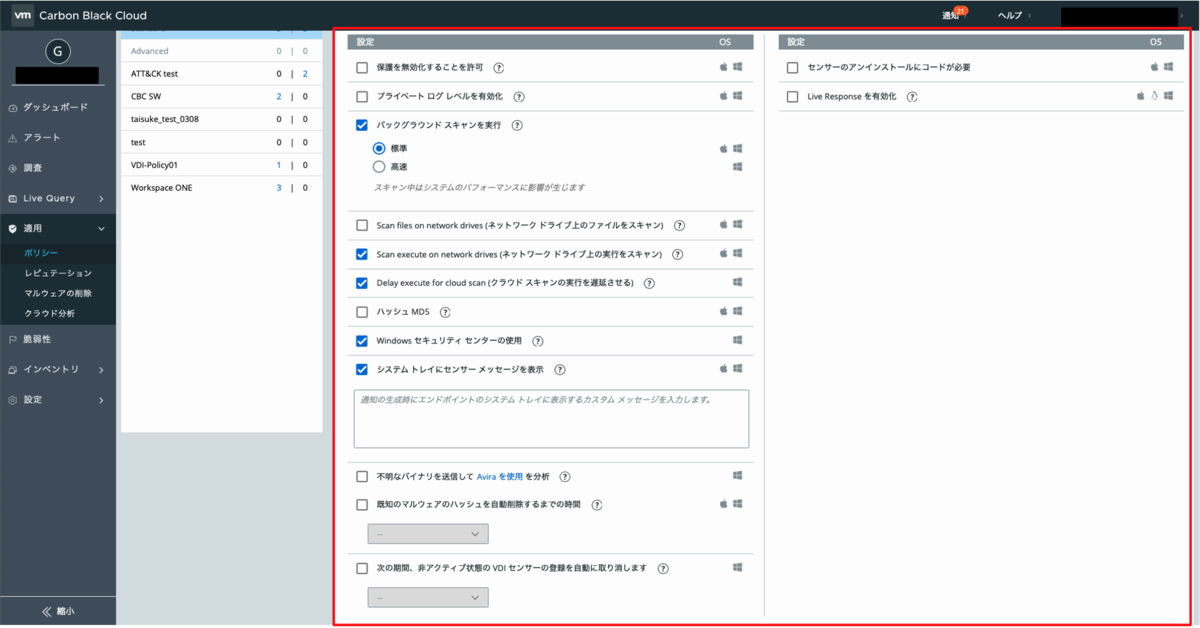The image size is (1200, 628).
Task: Select the VDI-Policy01 policy row
Action: (x=221, y=165)
